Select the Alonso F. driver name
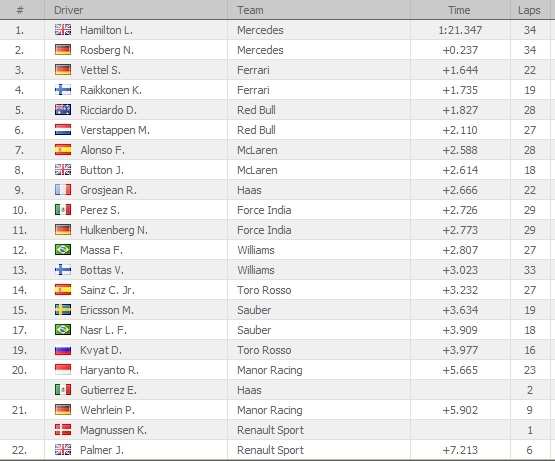 point(102,150)
